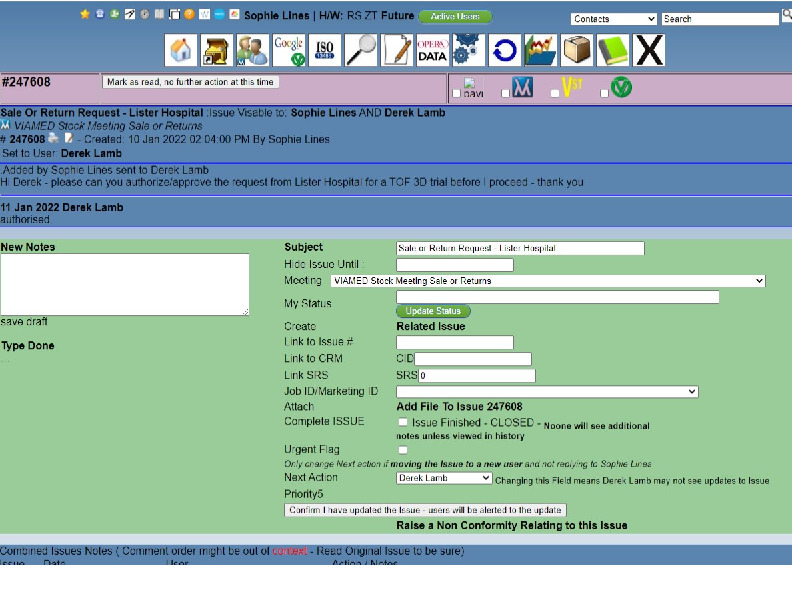This screenshot has height=612, width=792.
Task: Enable the Urgent Flag checkbox
Action: 403,450
